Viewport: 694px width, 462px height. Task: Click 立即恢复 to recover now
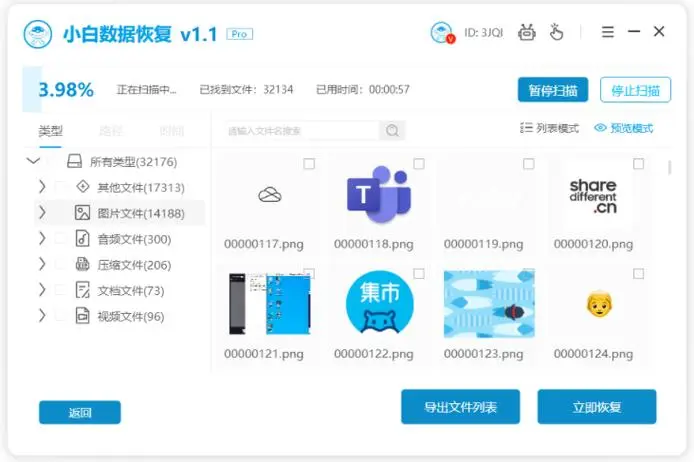tap(597, 407)
